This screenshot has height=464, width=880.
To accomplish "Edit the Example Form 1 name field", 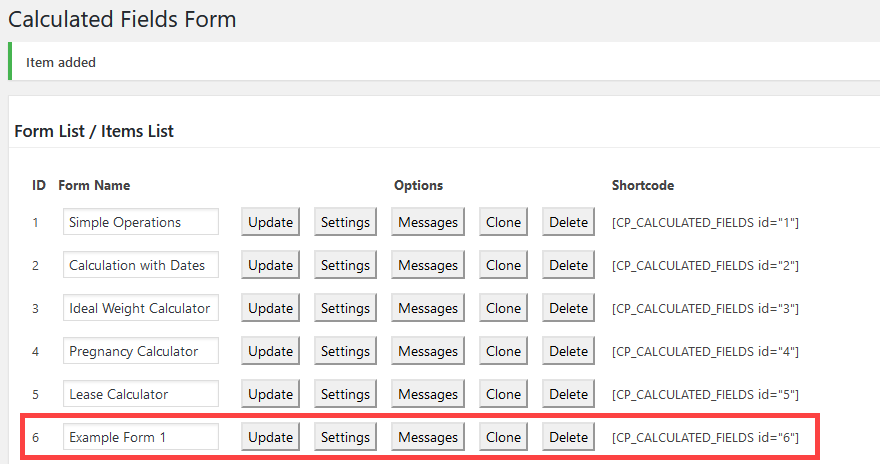I will click(140, 437).
